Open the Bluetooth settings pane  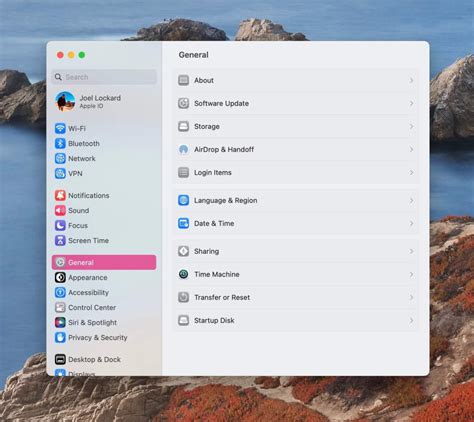104,143
